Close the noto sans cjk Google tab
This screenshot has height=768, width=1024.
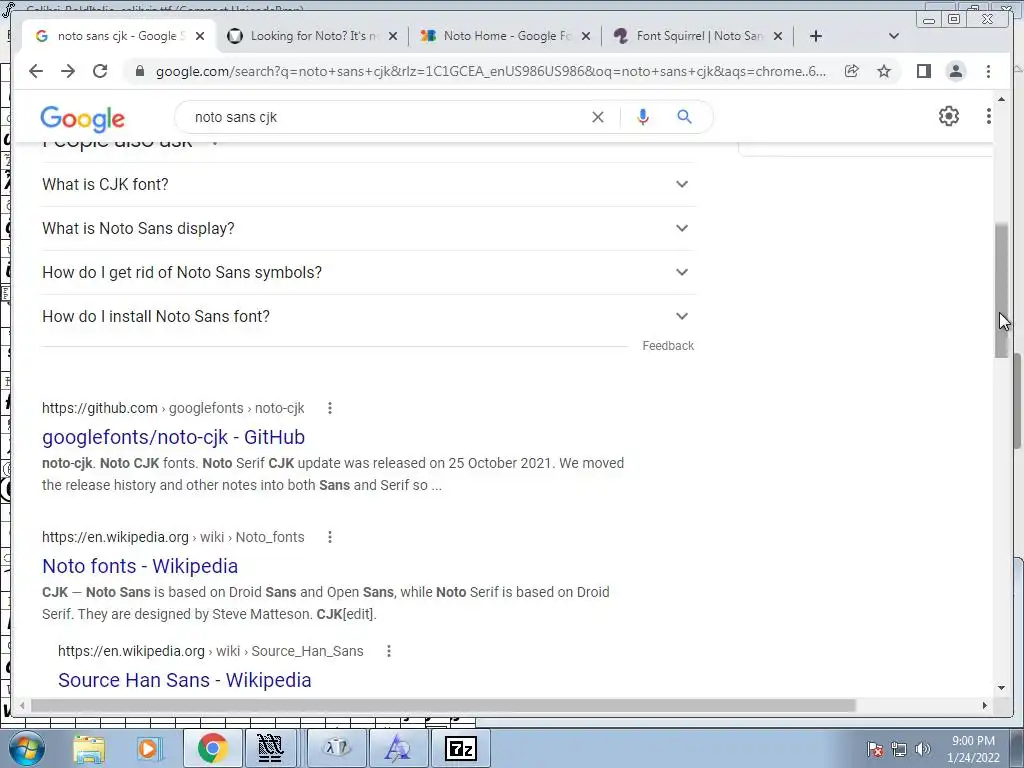coord(200,36)
